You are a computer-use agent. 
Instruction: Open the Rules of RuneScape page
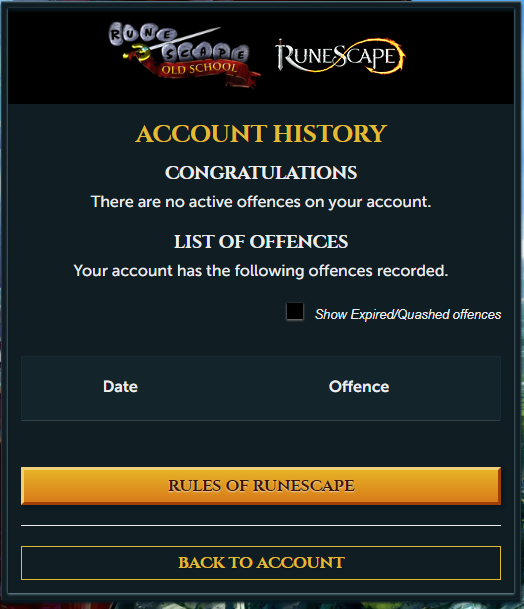[261, 486]
